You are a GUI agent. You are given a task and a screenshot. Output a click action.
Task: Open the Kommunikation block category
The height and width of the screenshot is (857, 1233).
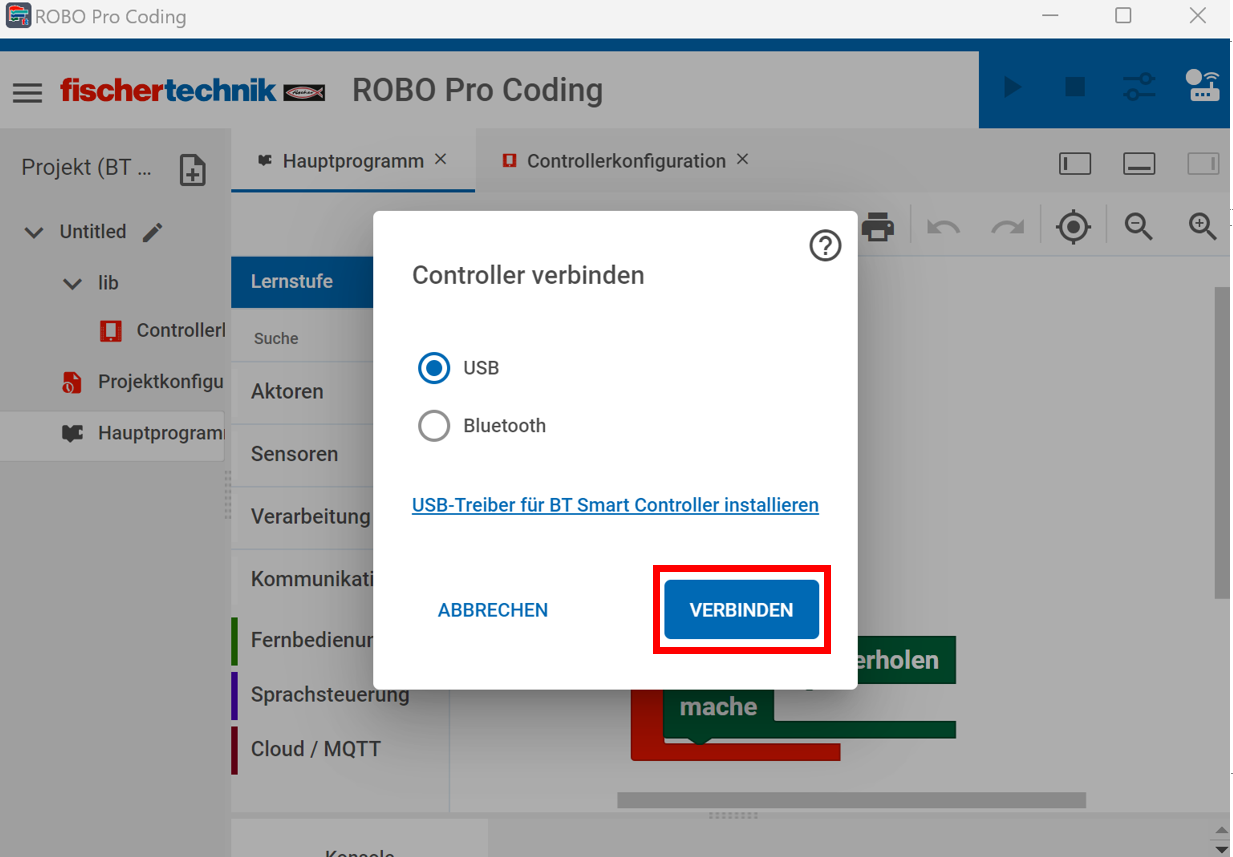tap(302, 579)
